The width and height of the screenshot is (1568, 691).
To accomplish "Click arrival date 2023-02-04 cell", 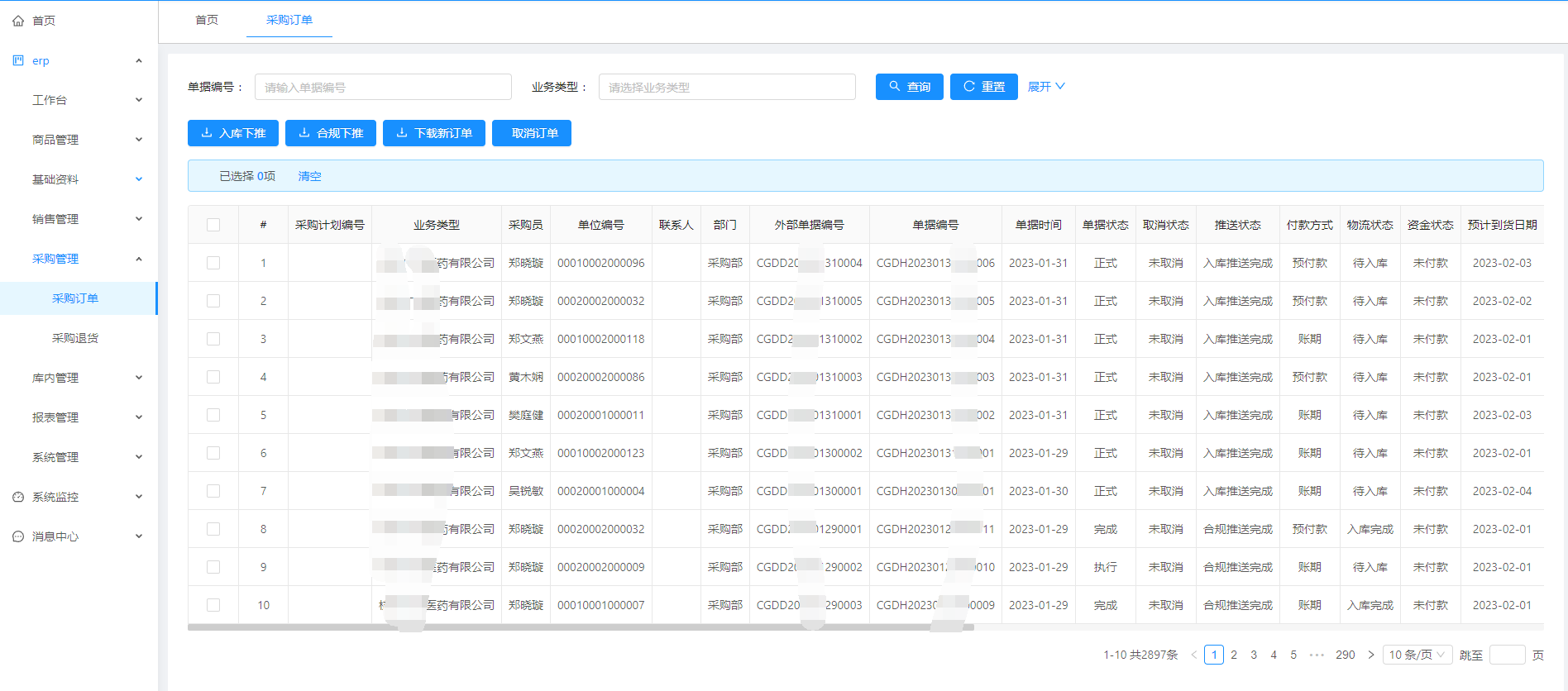I will 1502,491.
